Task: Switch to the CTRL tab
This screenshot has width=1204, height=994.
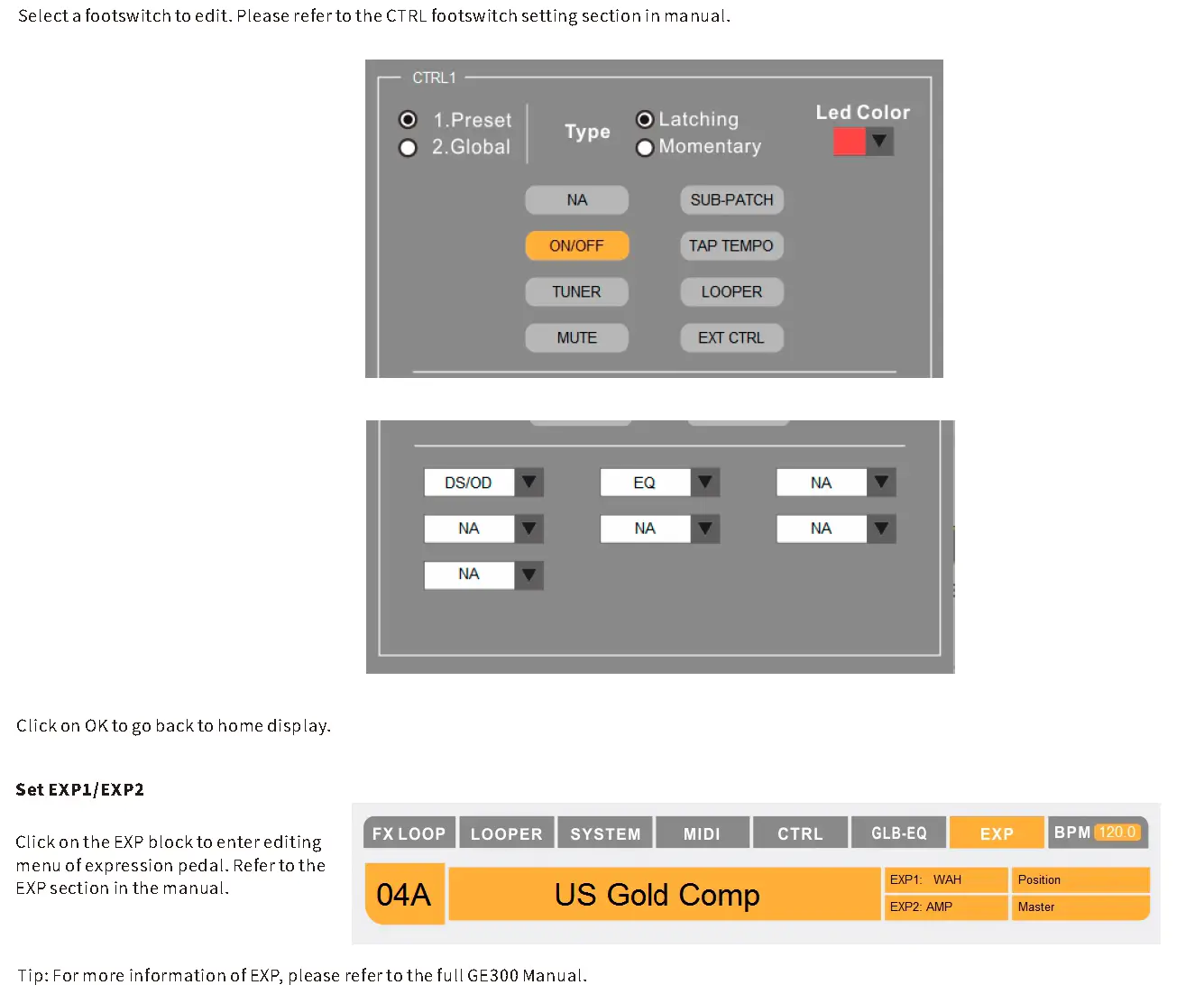Action: (x=801, y=833)
